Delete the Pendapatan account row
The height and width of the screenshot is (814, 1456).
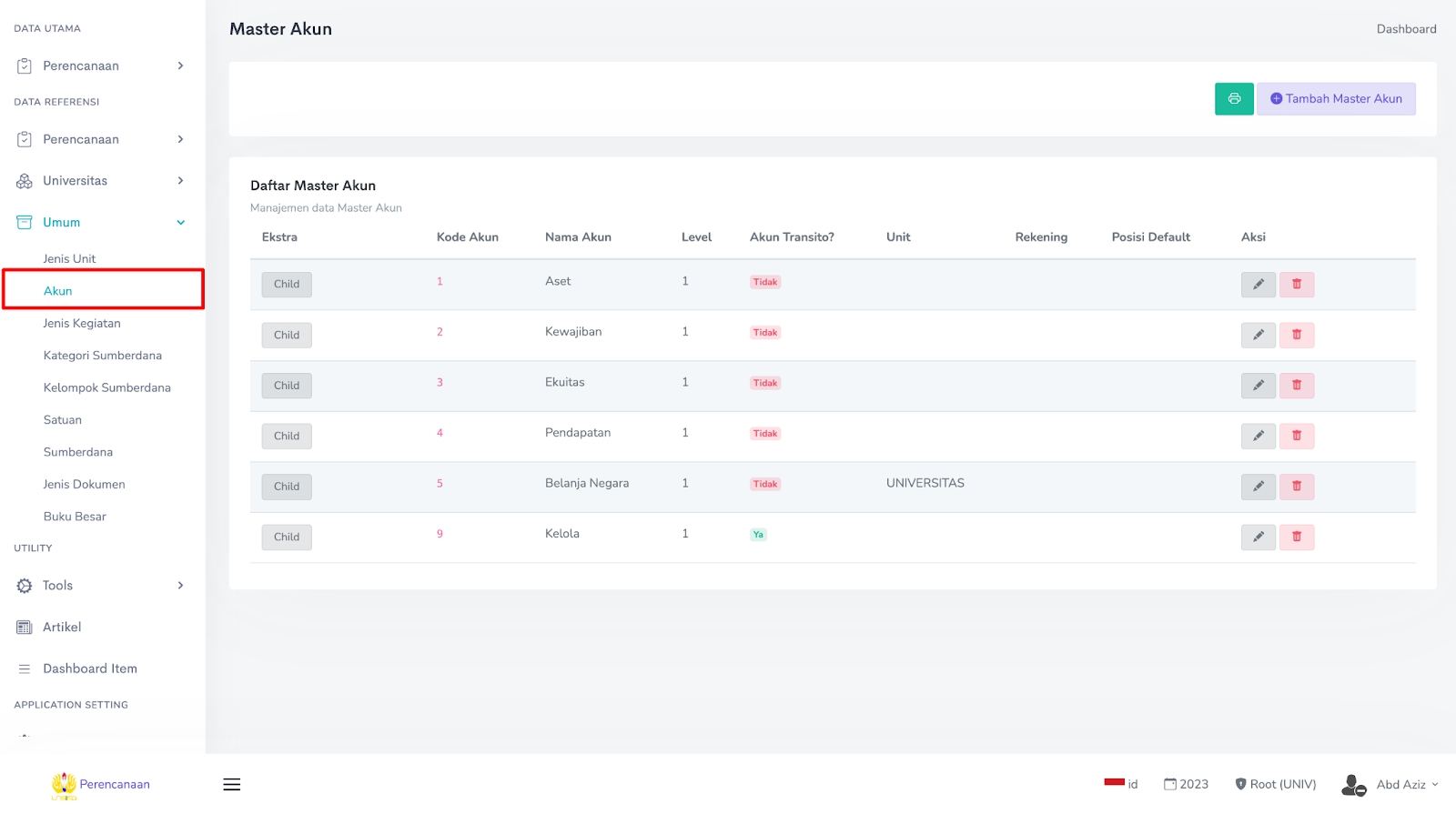coord(1296,436)
